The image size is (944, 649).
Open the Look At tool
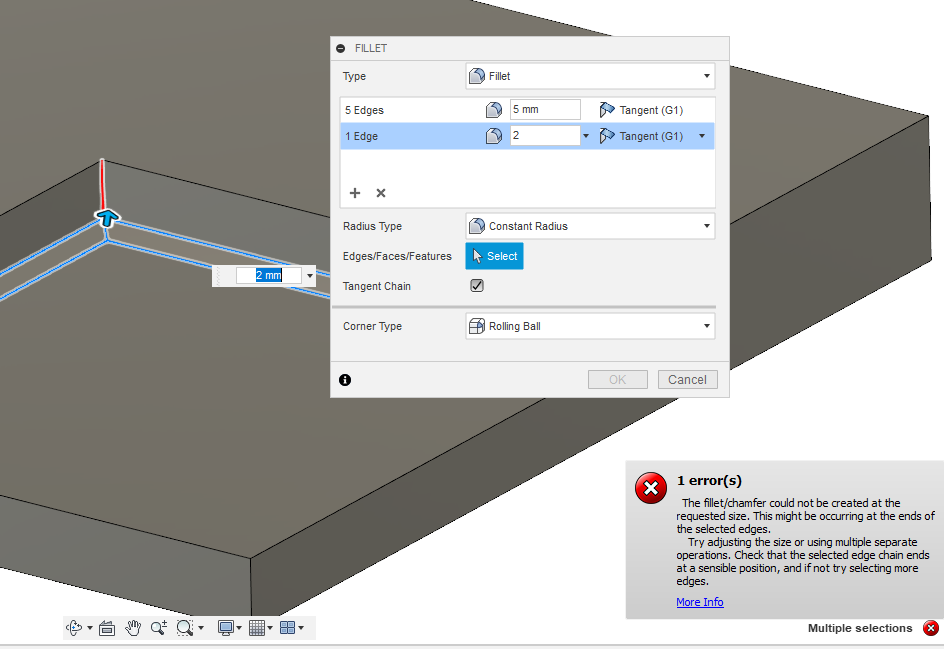107,627
